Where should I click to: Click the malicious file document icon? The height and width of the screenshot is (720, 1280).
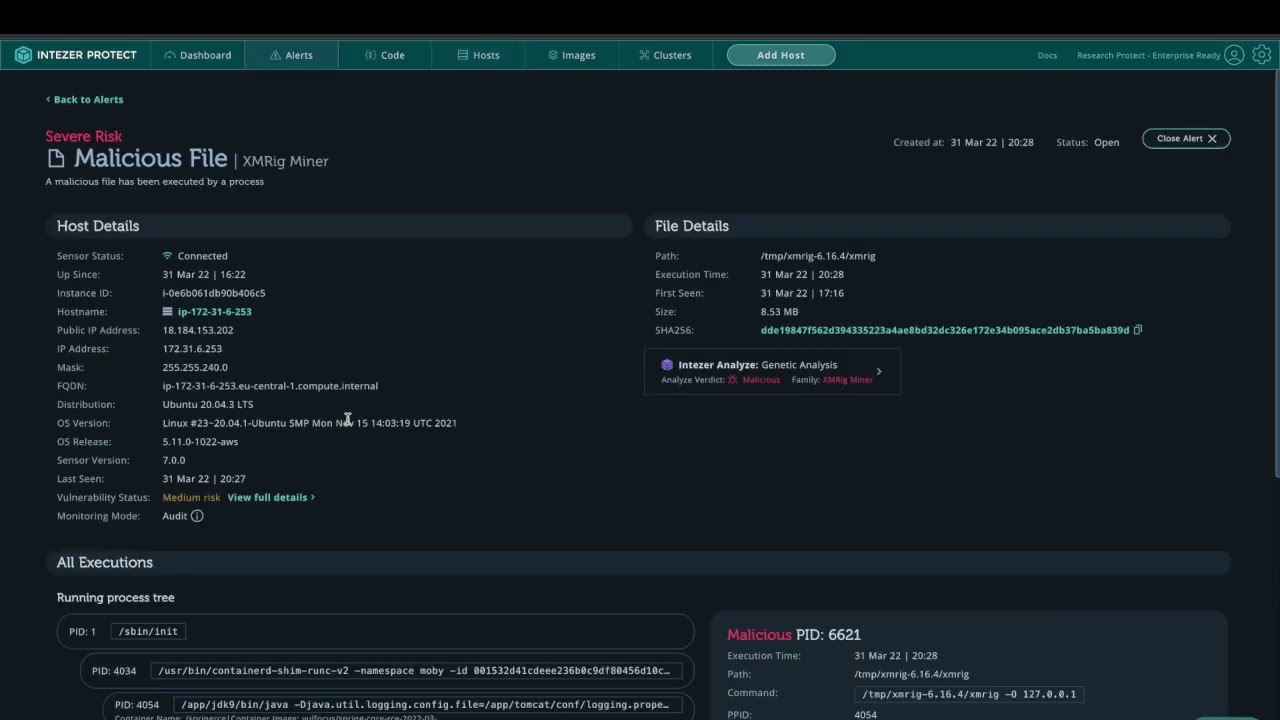pos(56,158)
